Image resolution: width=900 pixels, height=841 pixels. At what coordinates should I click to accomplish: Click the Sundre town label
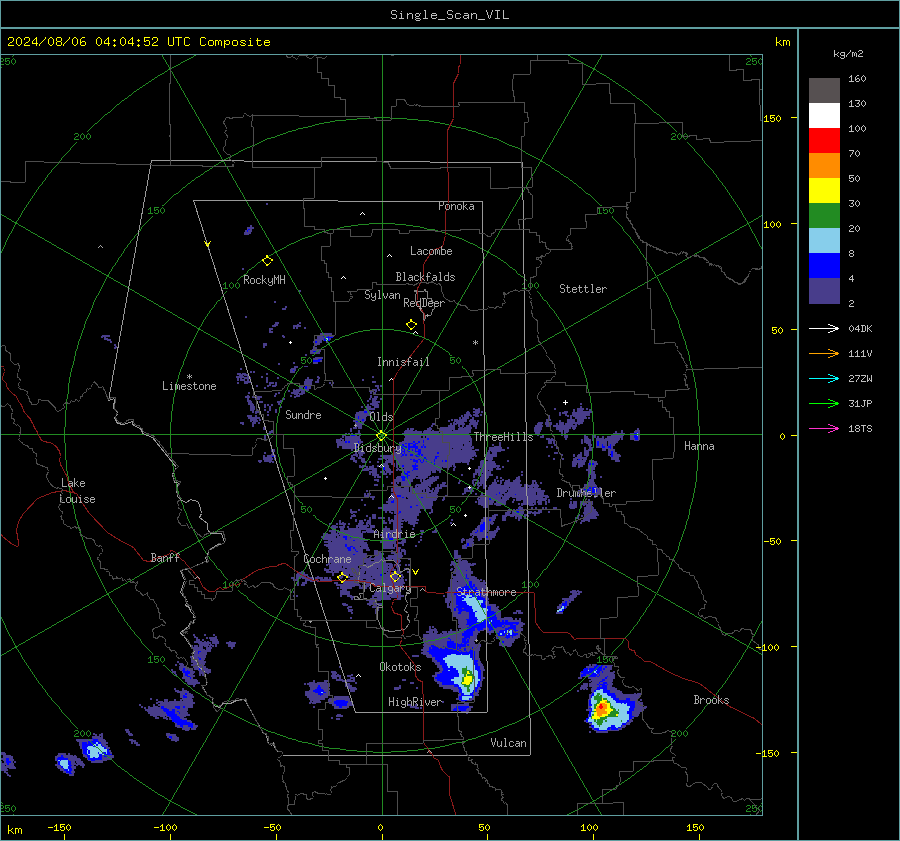[303, 414]
